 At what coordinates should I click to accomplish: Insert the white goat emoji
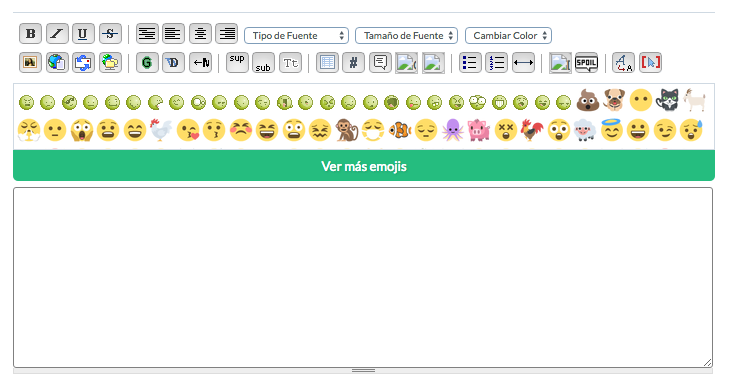[x=694, y=100]
